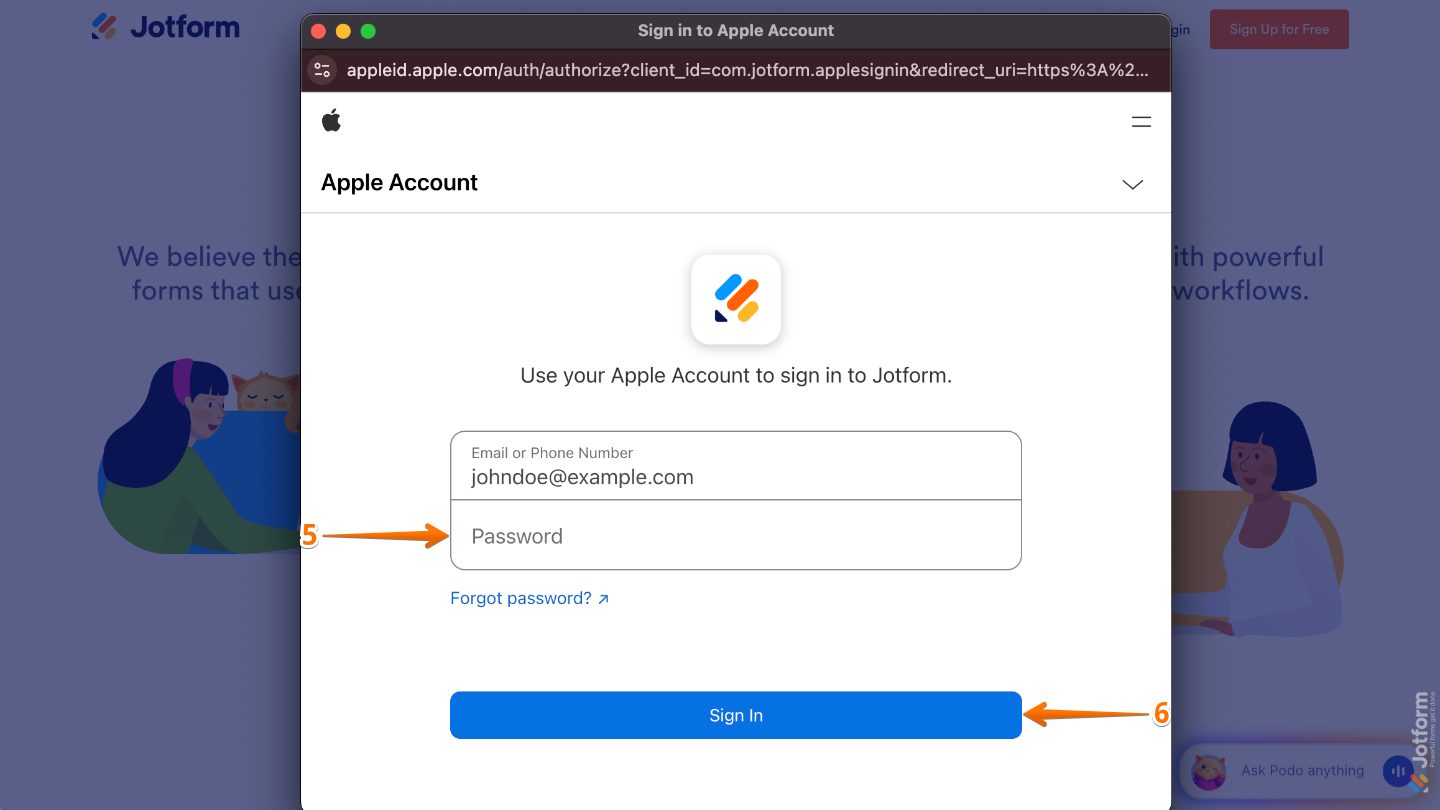
Task: Open the Forgot password link
Action: [518, 597]
